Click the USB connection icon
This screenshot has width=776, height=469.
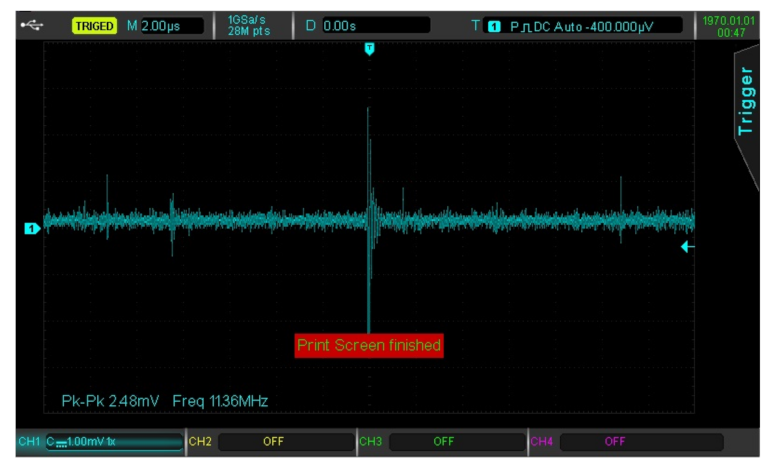coord(31,25)
